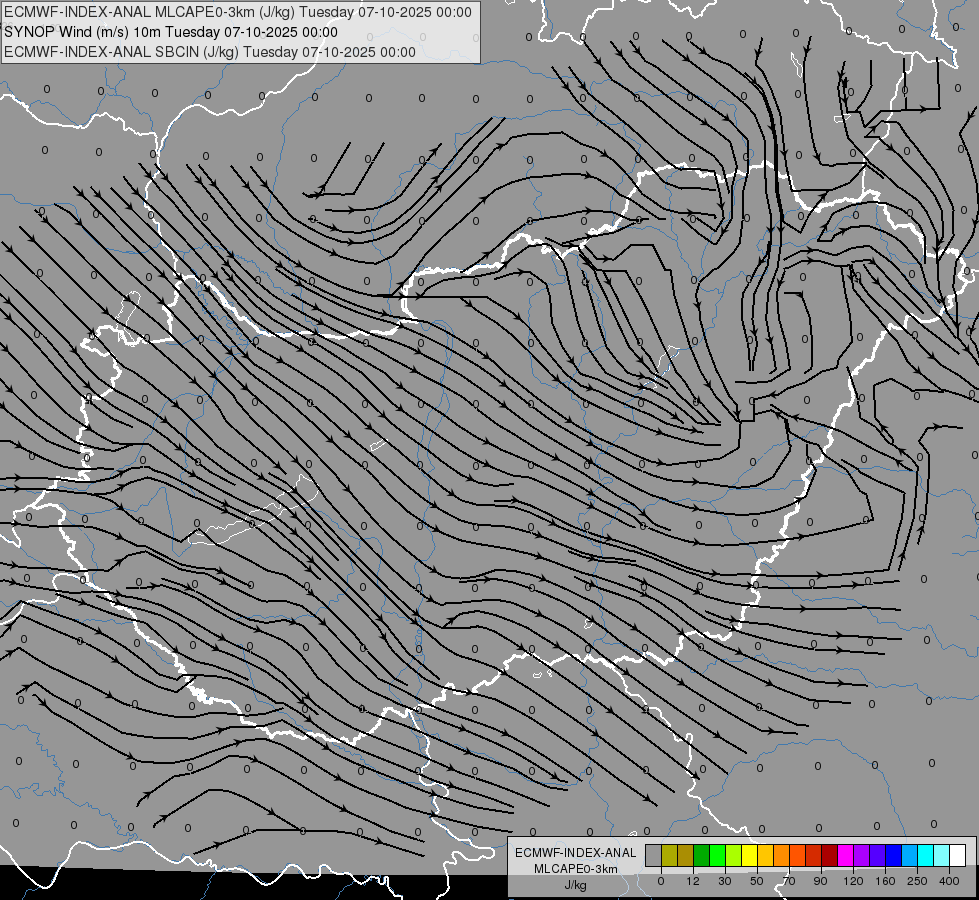Screen dimensions: 979x900
Task: Click the 250 tick label on the legend
Action: (x=917, y=880)
